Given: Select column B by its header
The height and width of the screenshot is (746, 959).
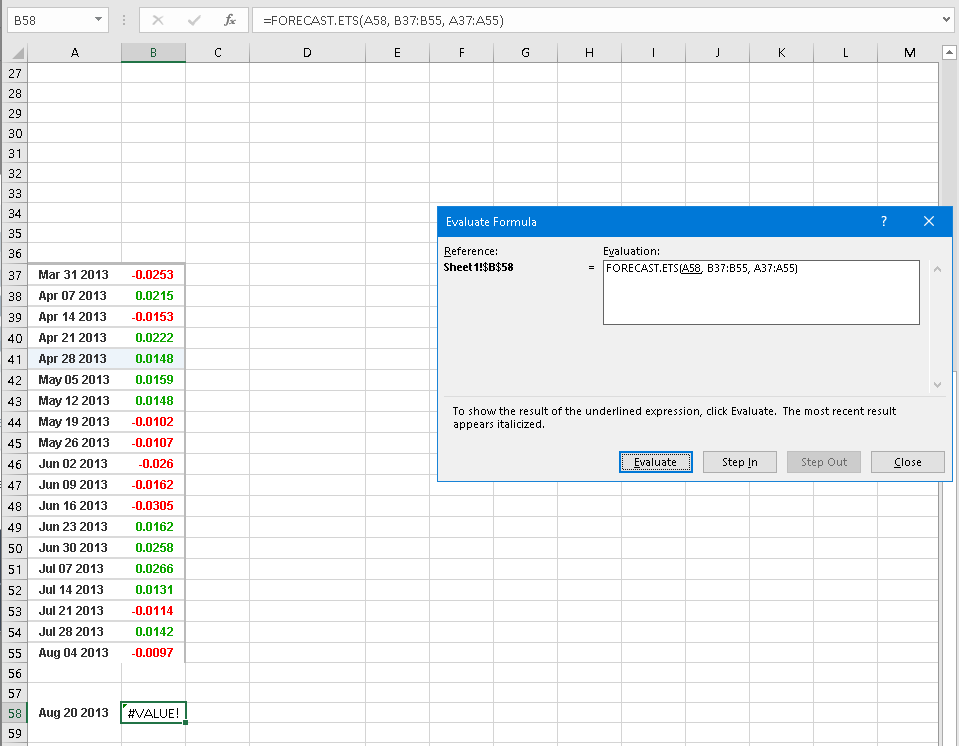Looking at the screenshot, I should pyautogui.click(x=153, y=52).
